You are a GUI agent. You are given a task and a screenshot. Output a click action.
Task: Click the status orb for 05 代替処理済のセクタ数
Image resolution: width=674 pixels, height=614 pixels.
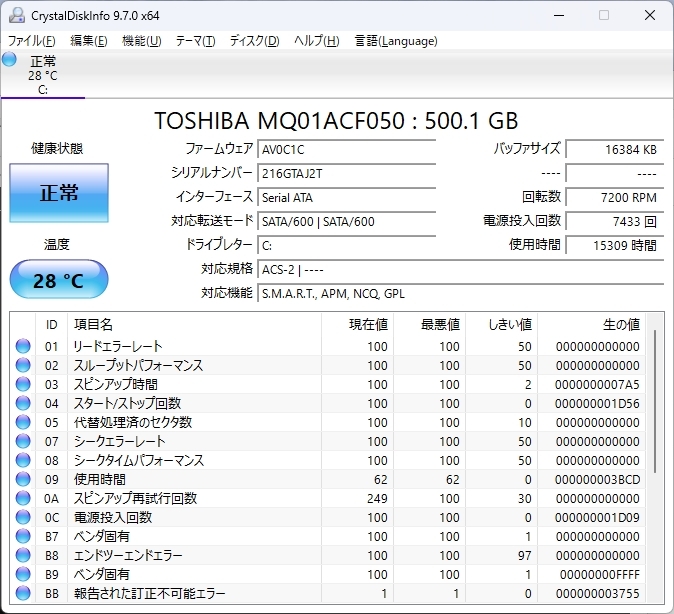pyautogui.click(x=23, y=422)
